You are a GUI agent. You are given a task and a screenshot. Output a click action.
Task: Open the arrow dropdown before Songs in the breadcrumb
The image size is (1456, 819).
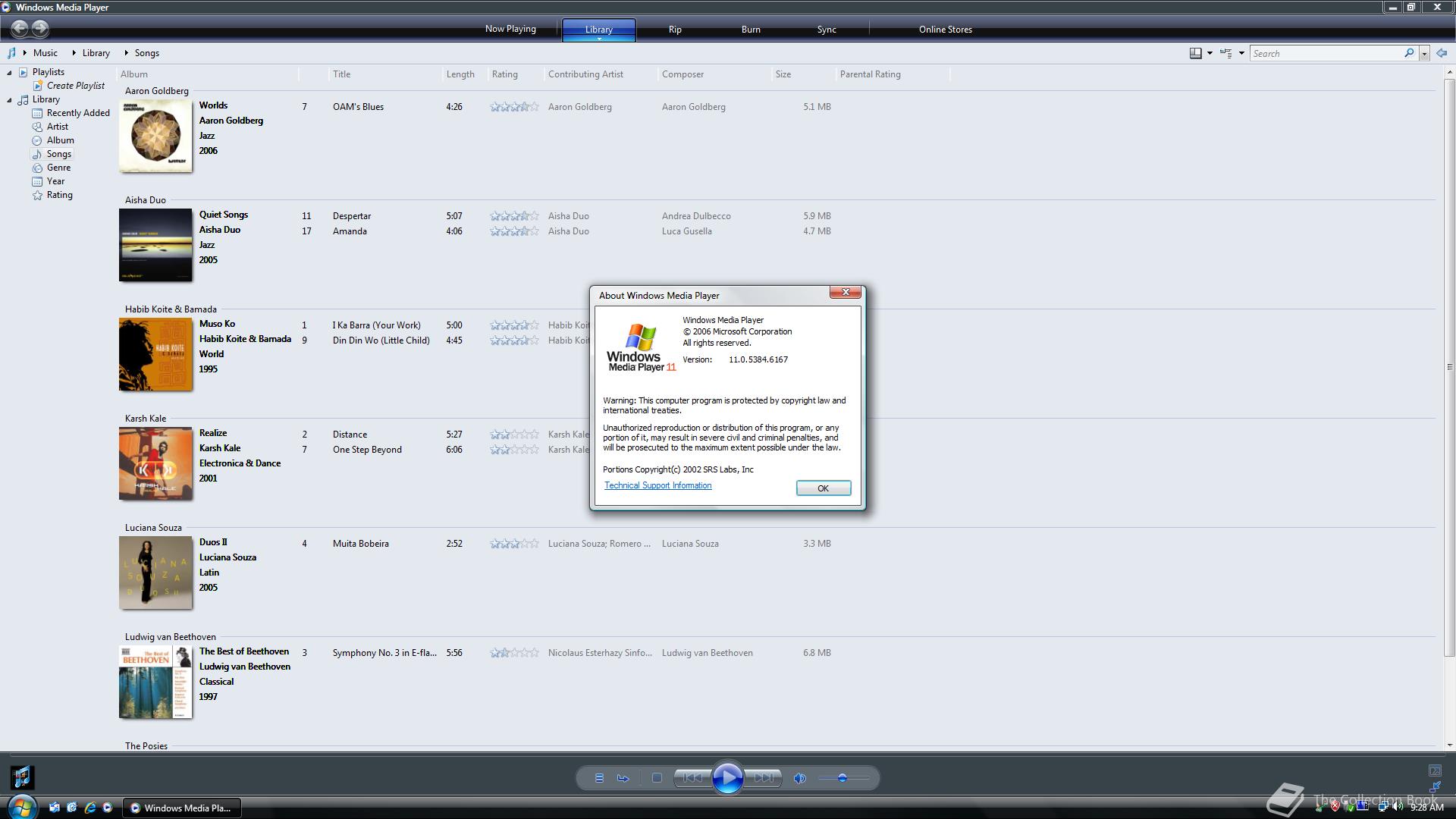[127, 53]
